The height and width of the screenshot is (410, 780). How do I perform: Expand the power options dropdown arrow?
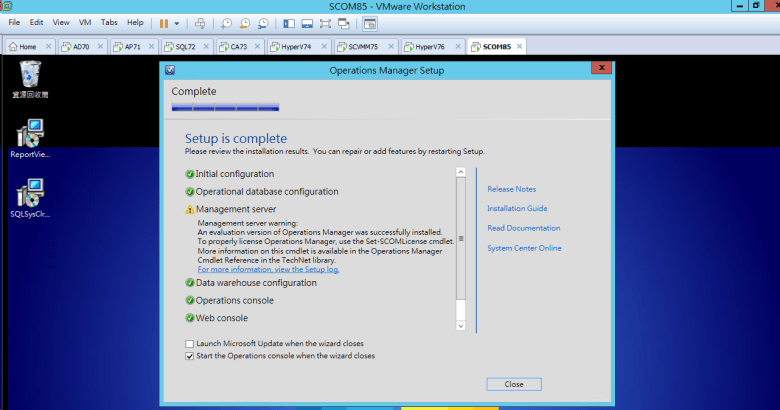[177, 22]
